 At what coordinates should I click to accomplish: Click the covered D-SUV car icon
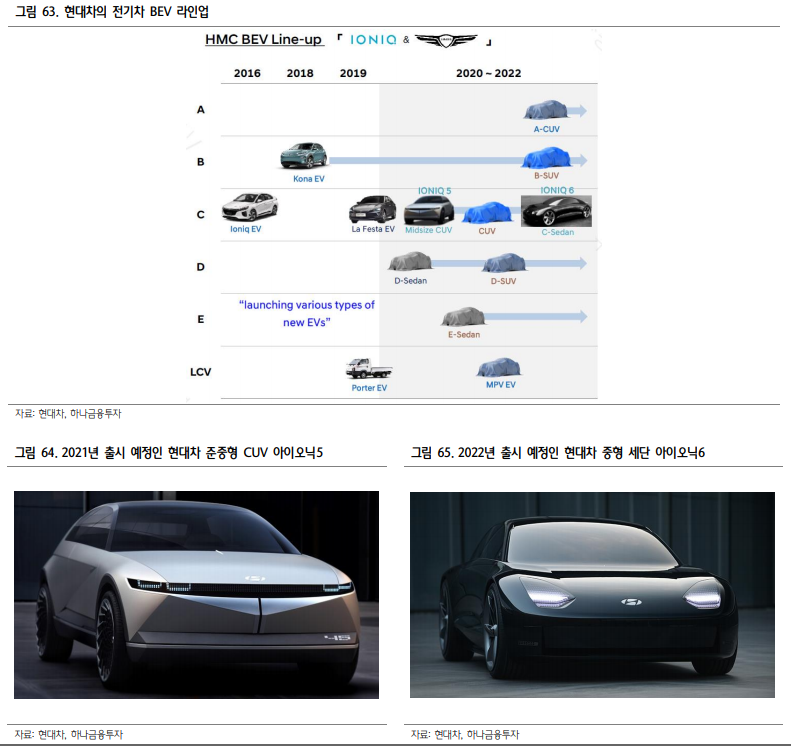[x=504, y=263]
